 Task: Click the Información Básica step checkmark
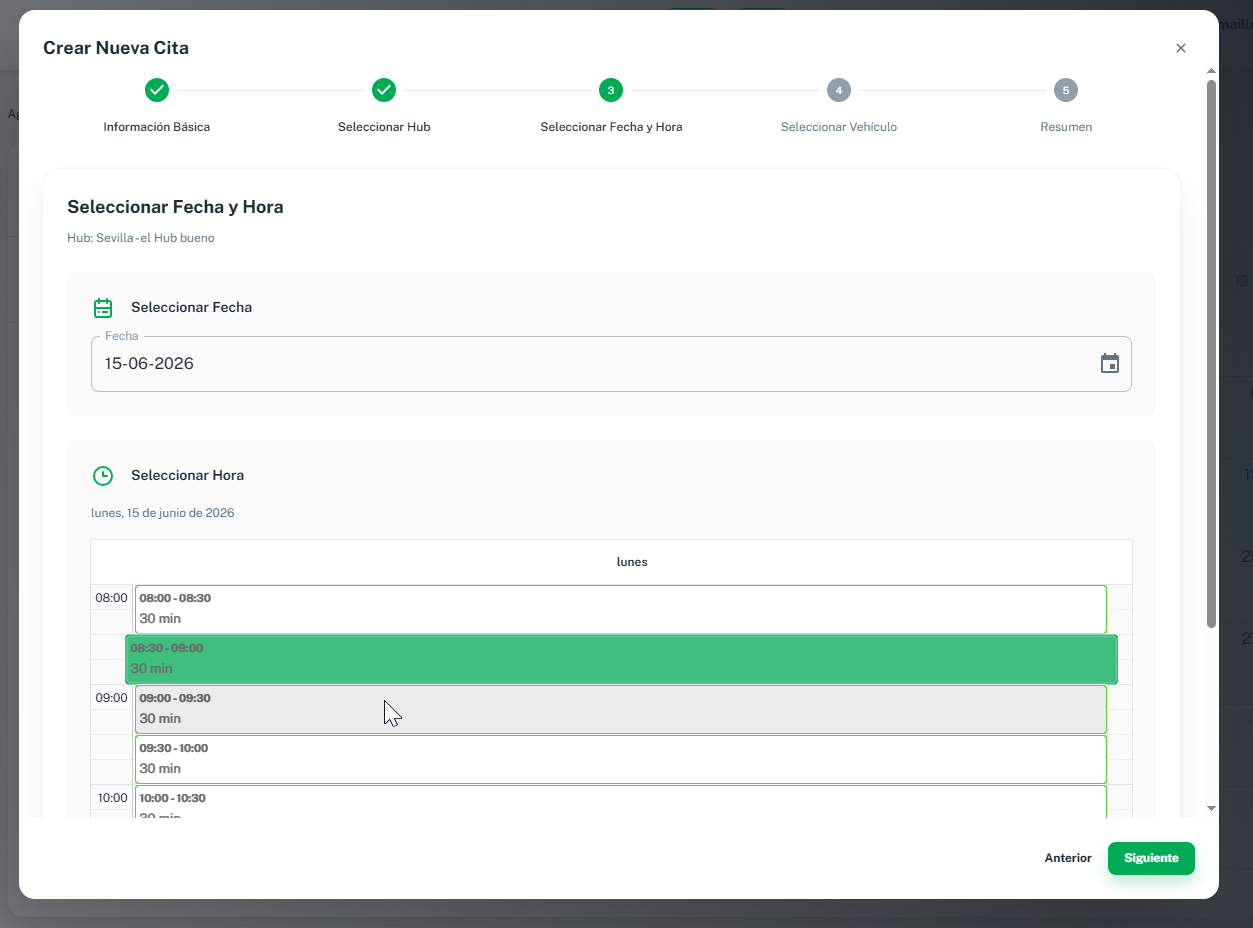pyautogui.click(x=157, y=91)
